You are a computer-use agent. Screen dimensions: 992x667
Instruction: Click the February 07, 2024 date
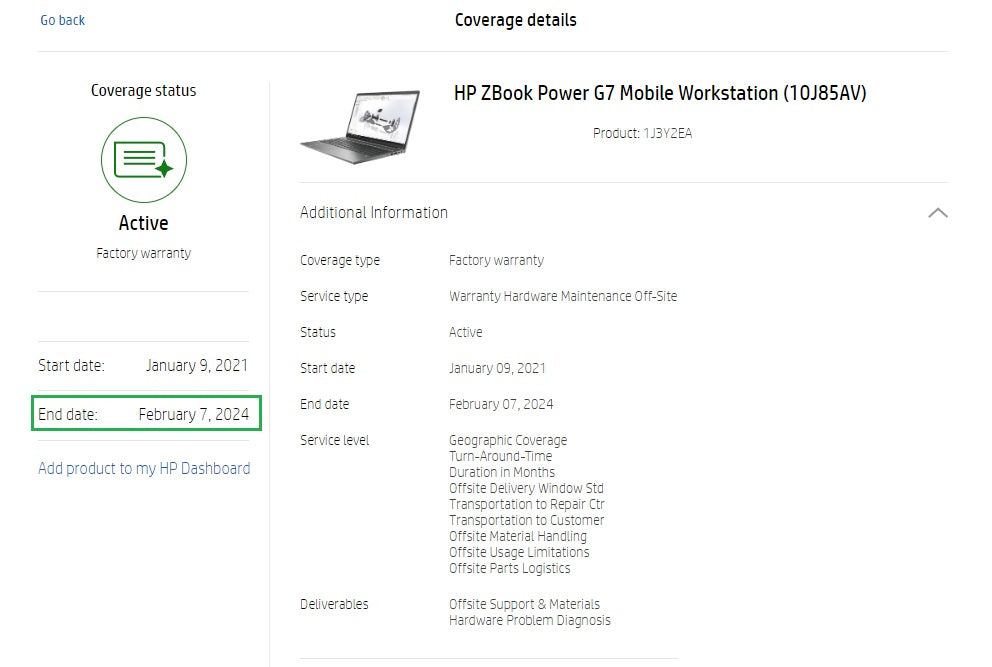click(x=501, y=404)
